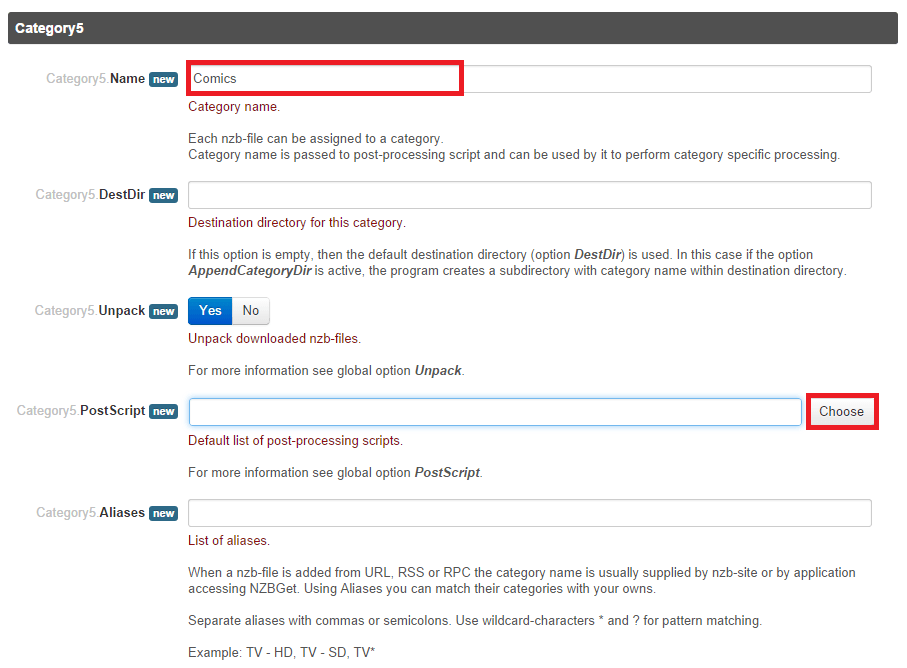Click the Category5.Aliases option label
The height and width of the screenshot is (668, 907).
tap(90, 513)
